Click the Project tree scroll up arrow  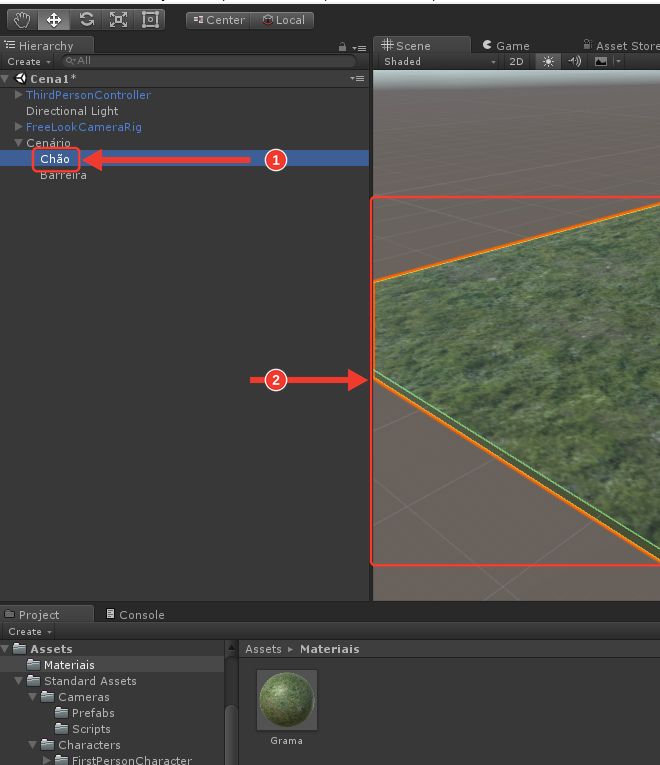[x=231, y=648]
